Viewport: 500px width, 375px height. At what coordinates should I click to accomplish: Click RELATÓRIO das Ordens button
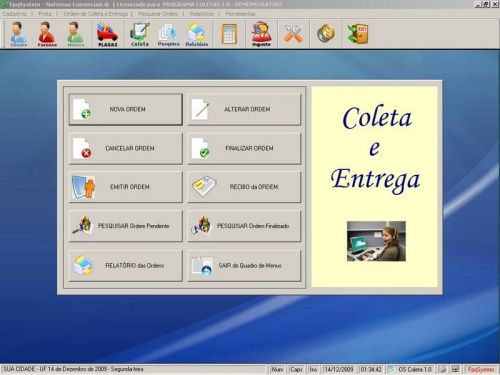[x=126, y=266]
